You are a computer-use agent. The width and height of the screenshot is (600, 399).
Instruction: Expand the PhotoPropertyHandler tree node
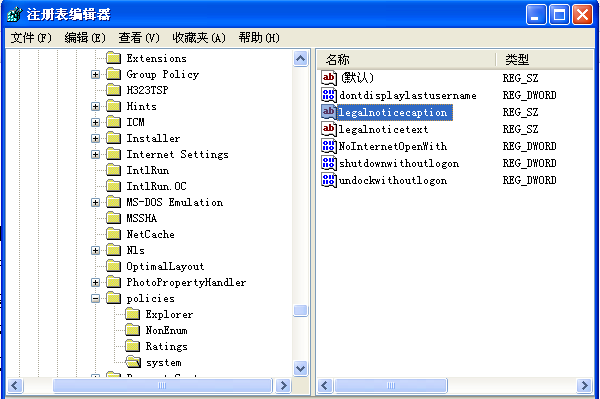95,283
